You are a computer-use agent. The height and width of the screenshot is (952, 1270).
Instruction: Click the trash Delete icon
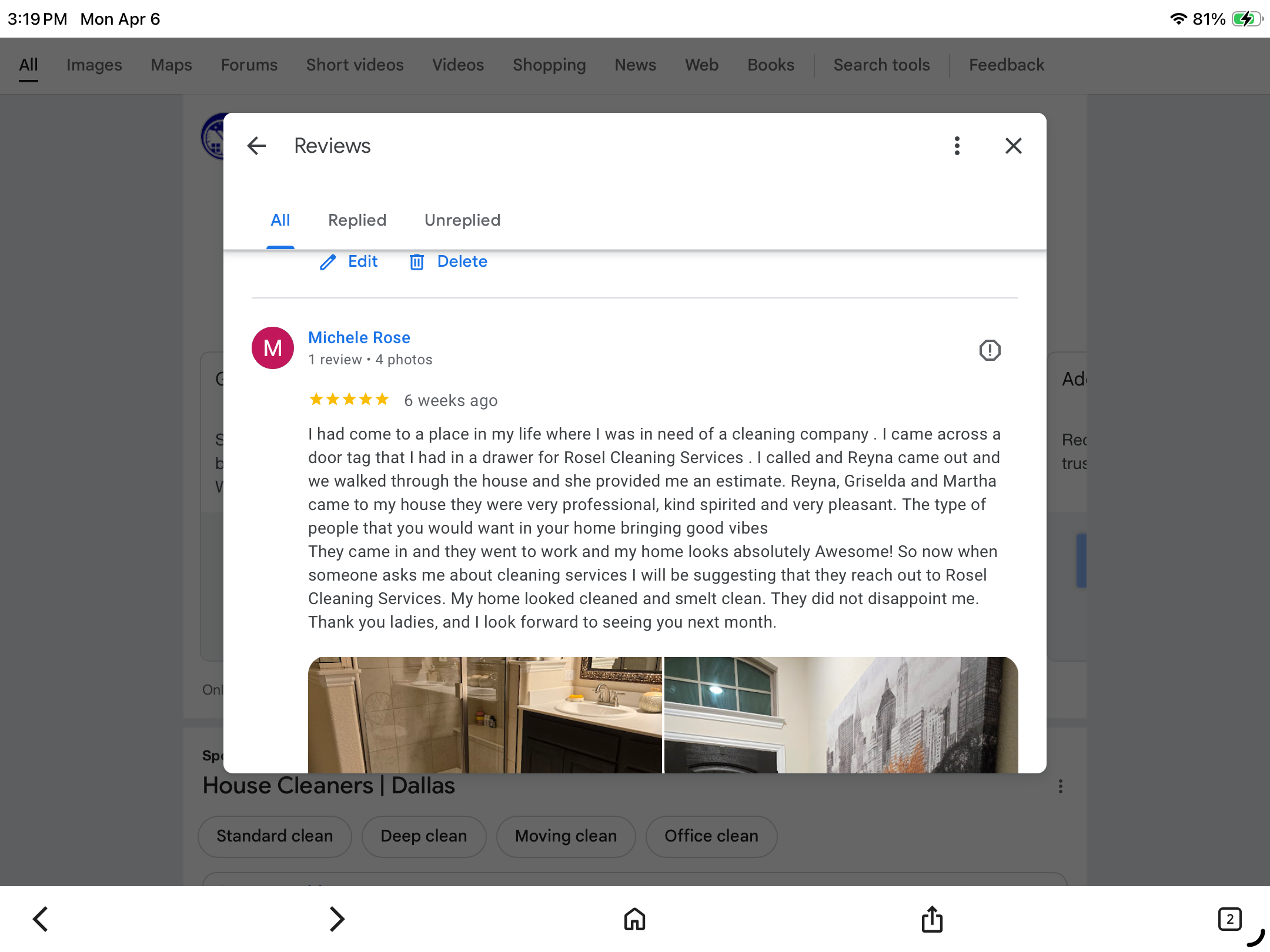[x=416, y=262]
